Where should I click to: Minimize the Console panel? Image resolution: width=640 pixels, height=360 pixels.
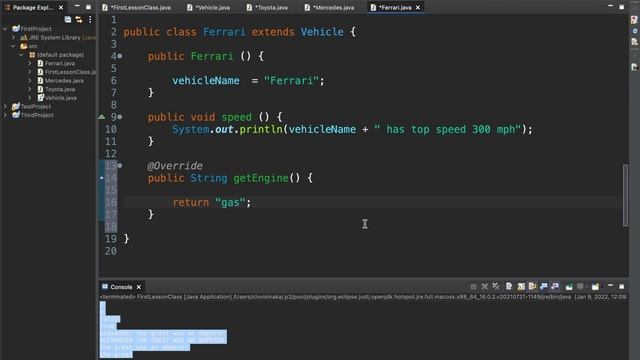tap(611, 286)
